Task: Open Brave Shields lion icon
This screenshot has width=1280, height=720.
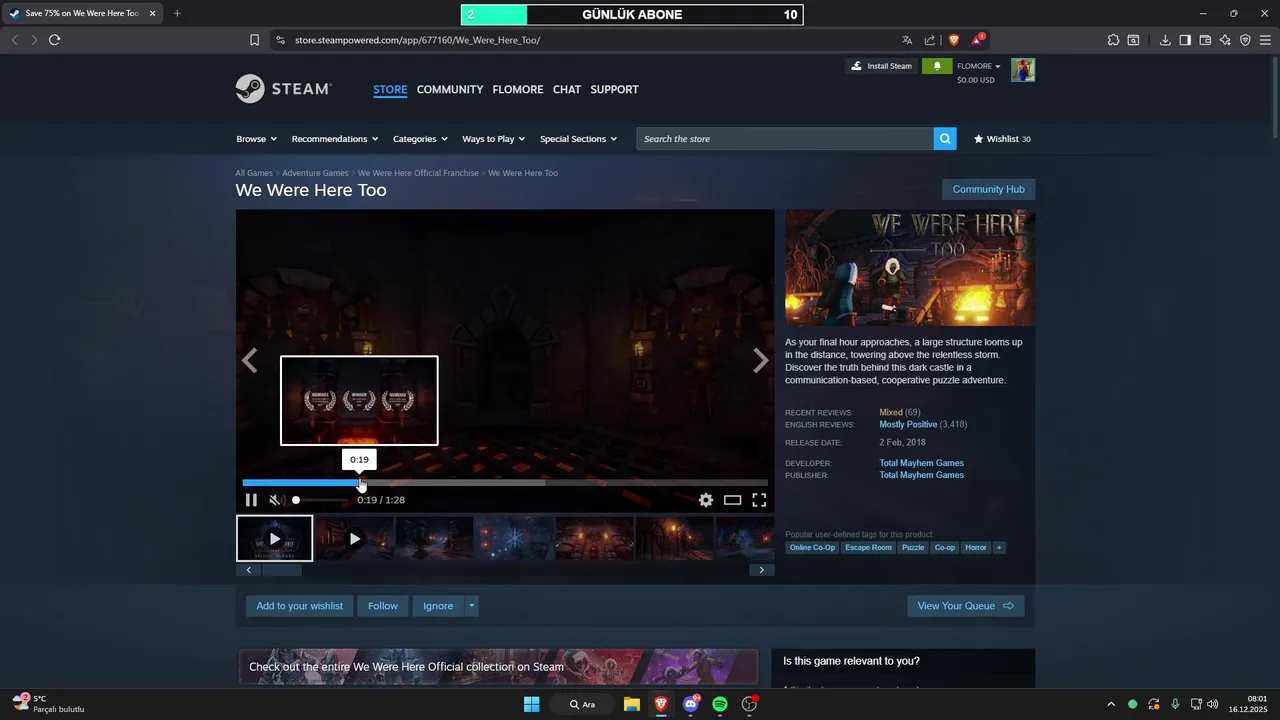Action: (x=954, y=40)
